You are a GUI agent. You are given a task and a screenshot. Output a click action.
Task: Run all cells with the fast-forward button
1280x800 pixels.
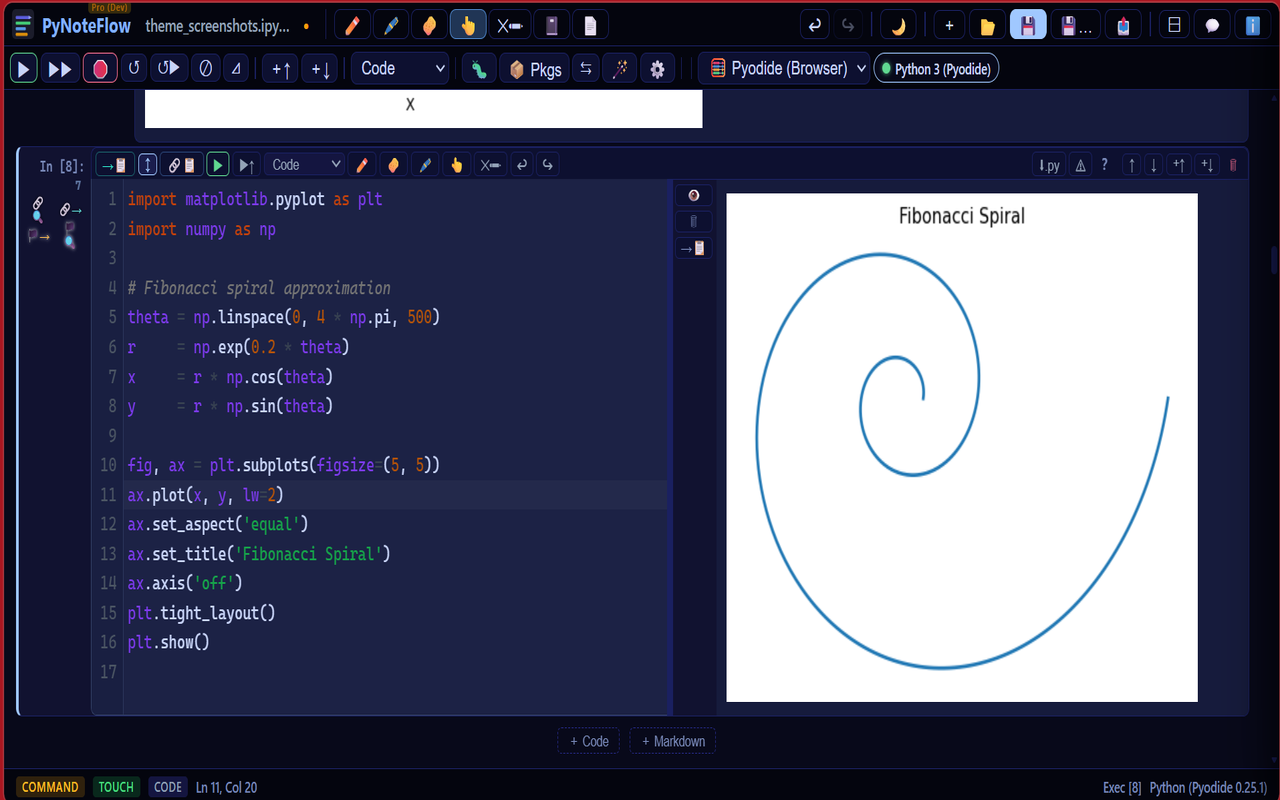tap(60, 69)
